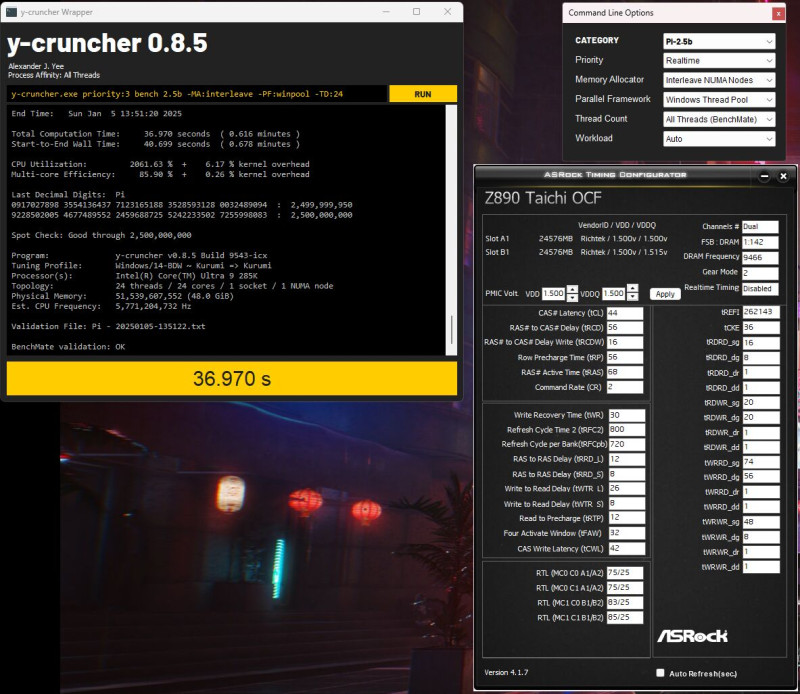Select the tCKE field showing 36
Image resolution: width=800 pixels, height=694 pixels.
click(761, 327)
